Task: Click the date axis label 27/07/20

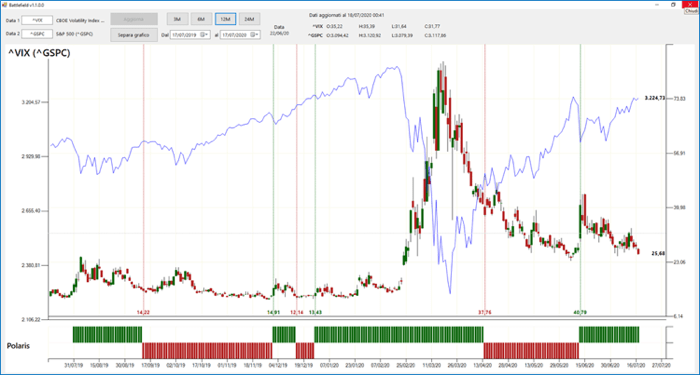Action: pyautogui.click(x=661, y=365)
